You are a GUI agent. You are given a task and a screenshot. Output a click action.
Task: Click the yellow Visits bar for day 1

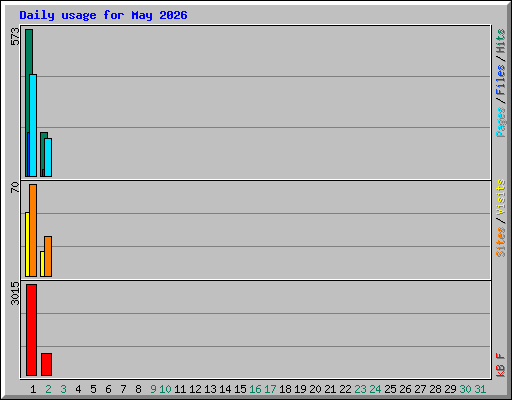[x=27, y=244]
